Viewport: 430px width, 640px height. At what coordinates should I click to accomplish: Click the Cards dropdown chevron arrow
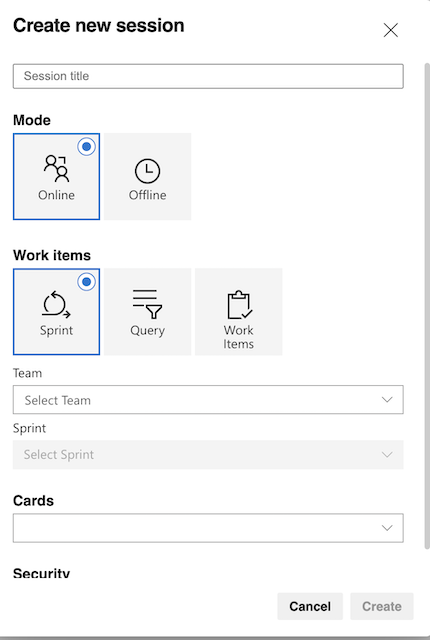click(x=387, y=528)
